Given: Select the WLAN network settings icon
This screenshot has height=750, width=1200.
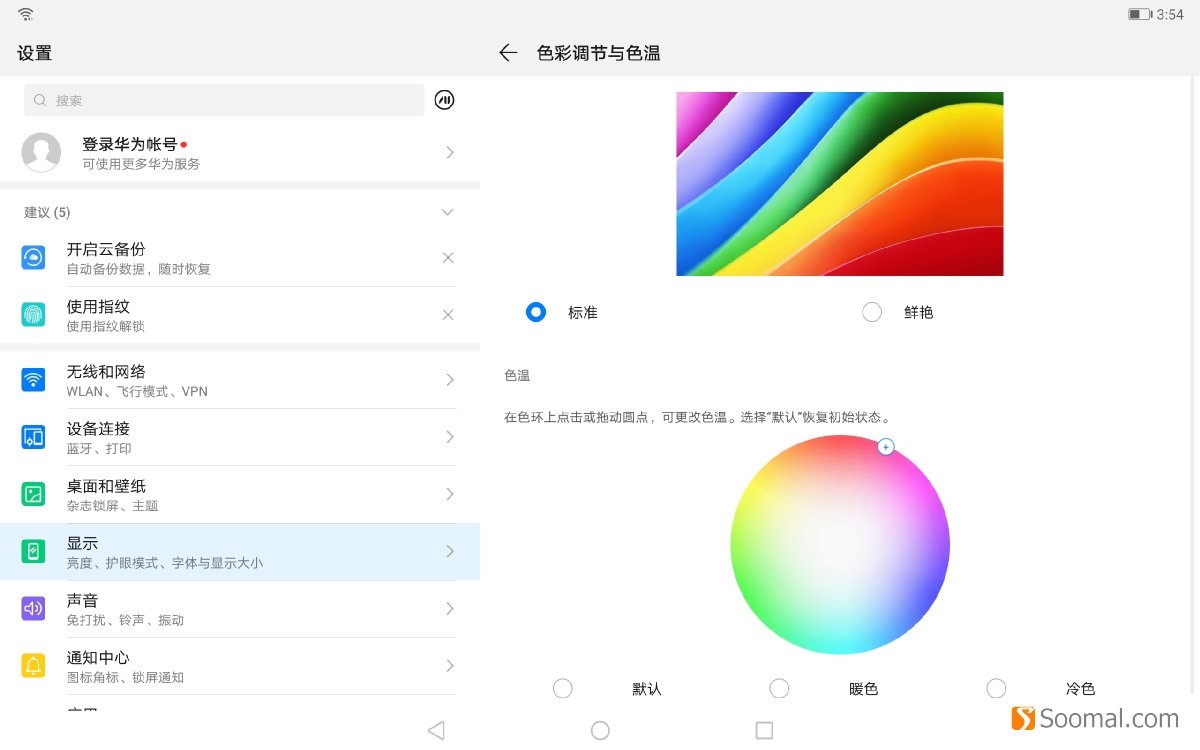Looking at the screenshot, I should tap(33, 380).
